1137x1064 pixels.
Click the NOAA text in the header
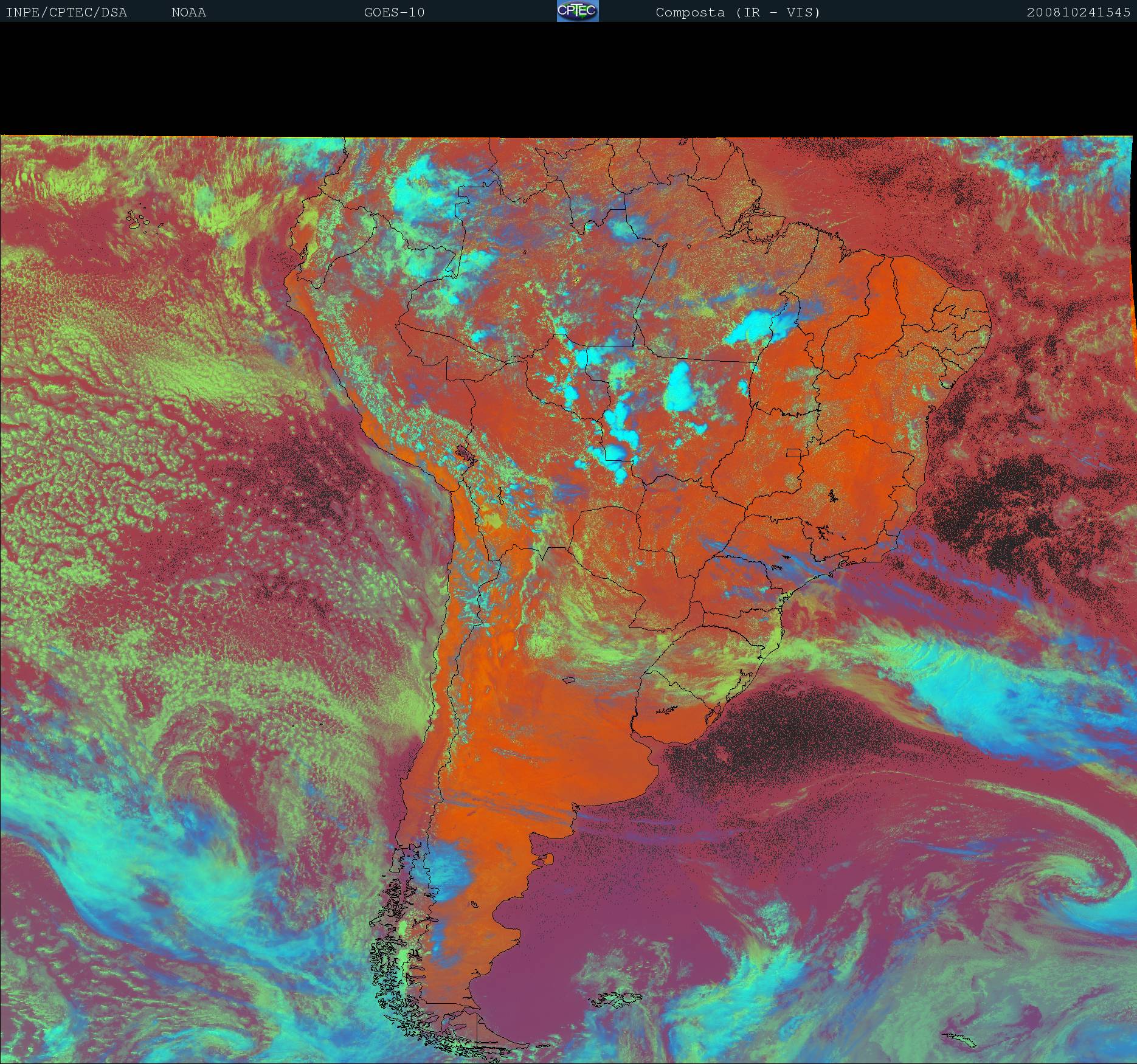click(188, 12)
